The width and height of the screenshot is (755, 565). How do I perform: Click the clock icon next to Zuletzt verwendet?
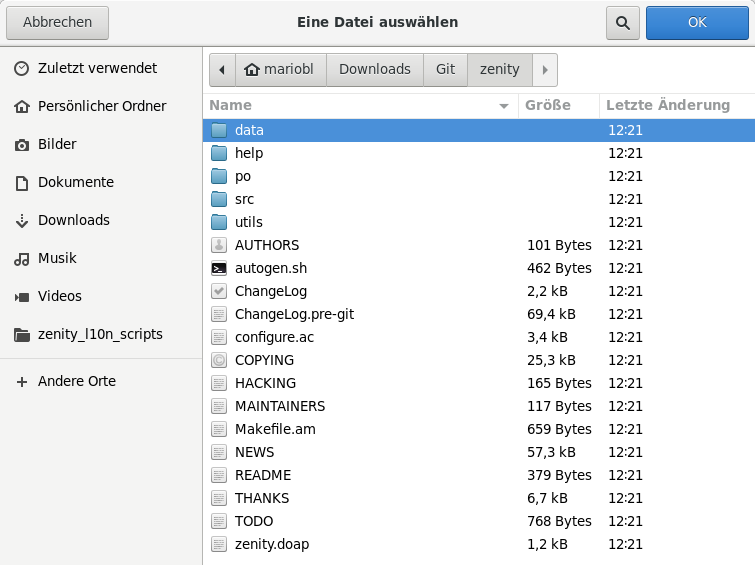click(x=21, y=69)
